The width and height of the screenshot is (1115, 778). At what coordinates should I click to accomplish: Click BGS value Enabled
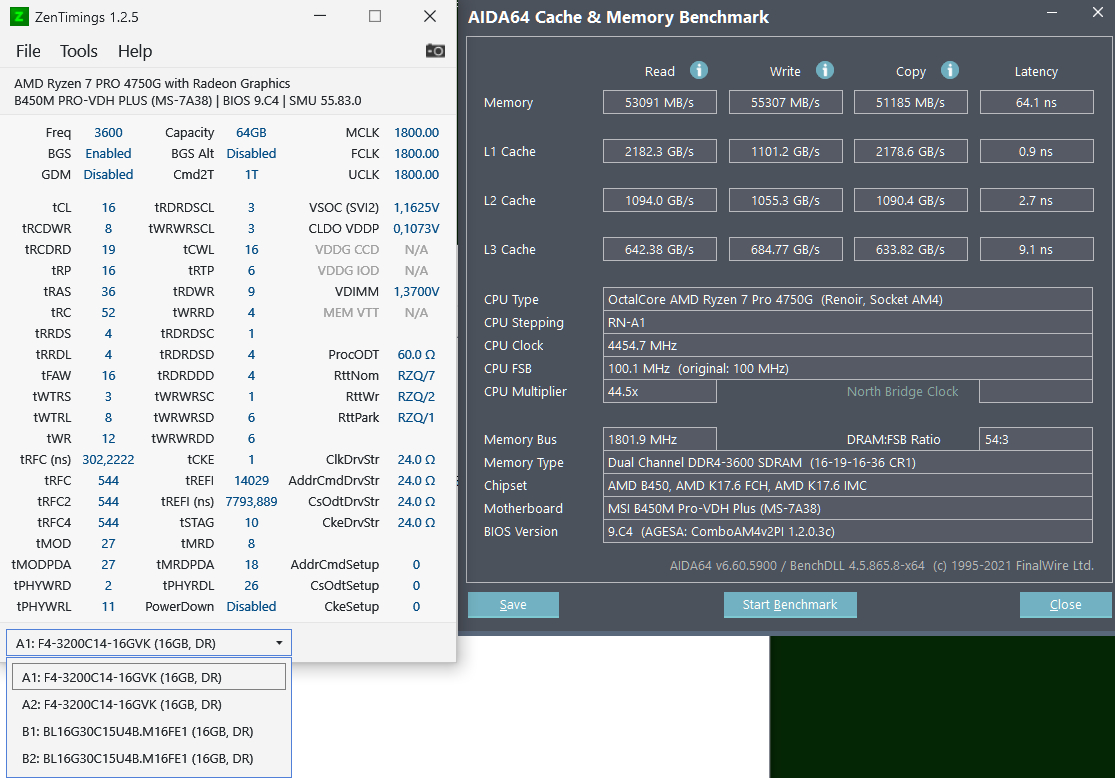(x=108, y=154)
